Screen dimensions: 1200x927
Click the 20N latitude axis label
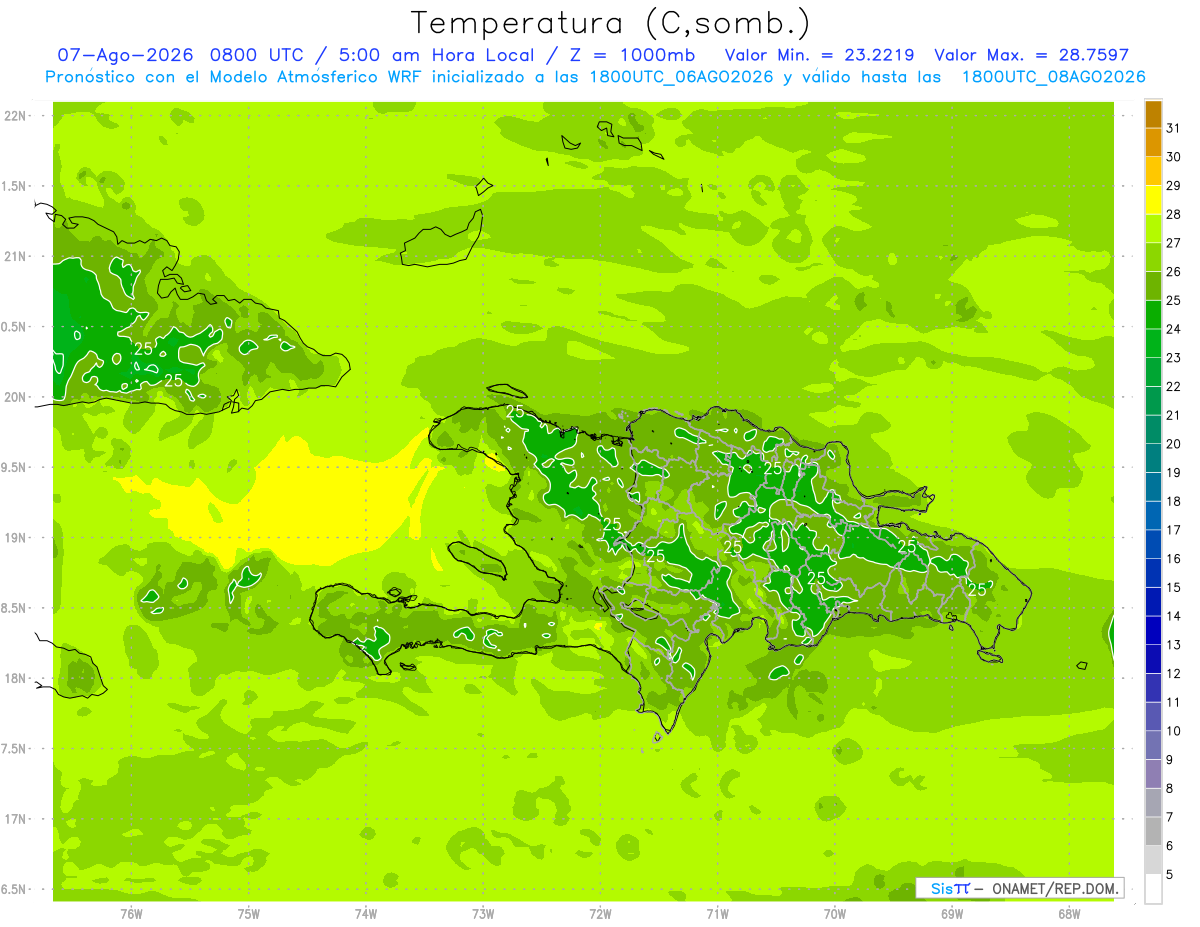(16, 397)
